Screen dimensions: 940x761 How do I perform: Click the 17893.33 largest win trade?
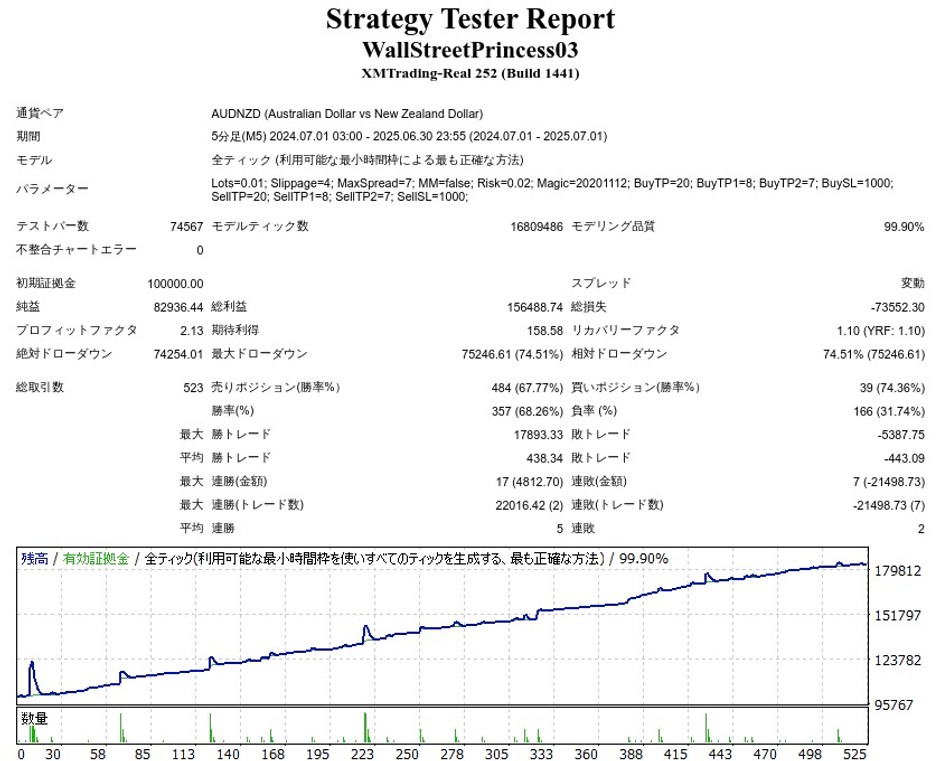pos(538,435)
